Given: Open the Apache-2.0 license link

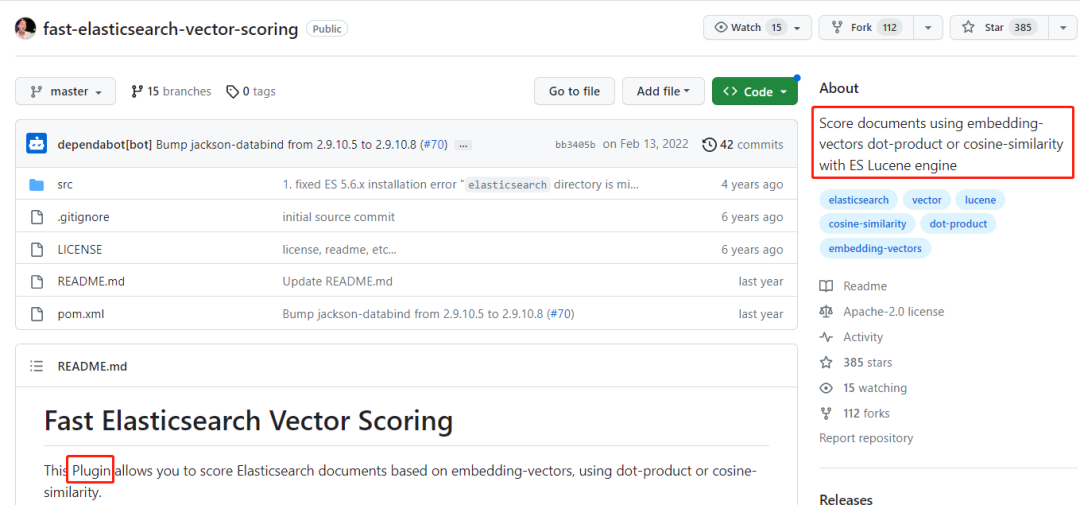Looking at the screenshot, I should (893, 312).
